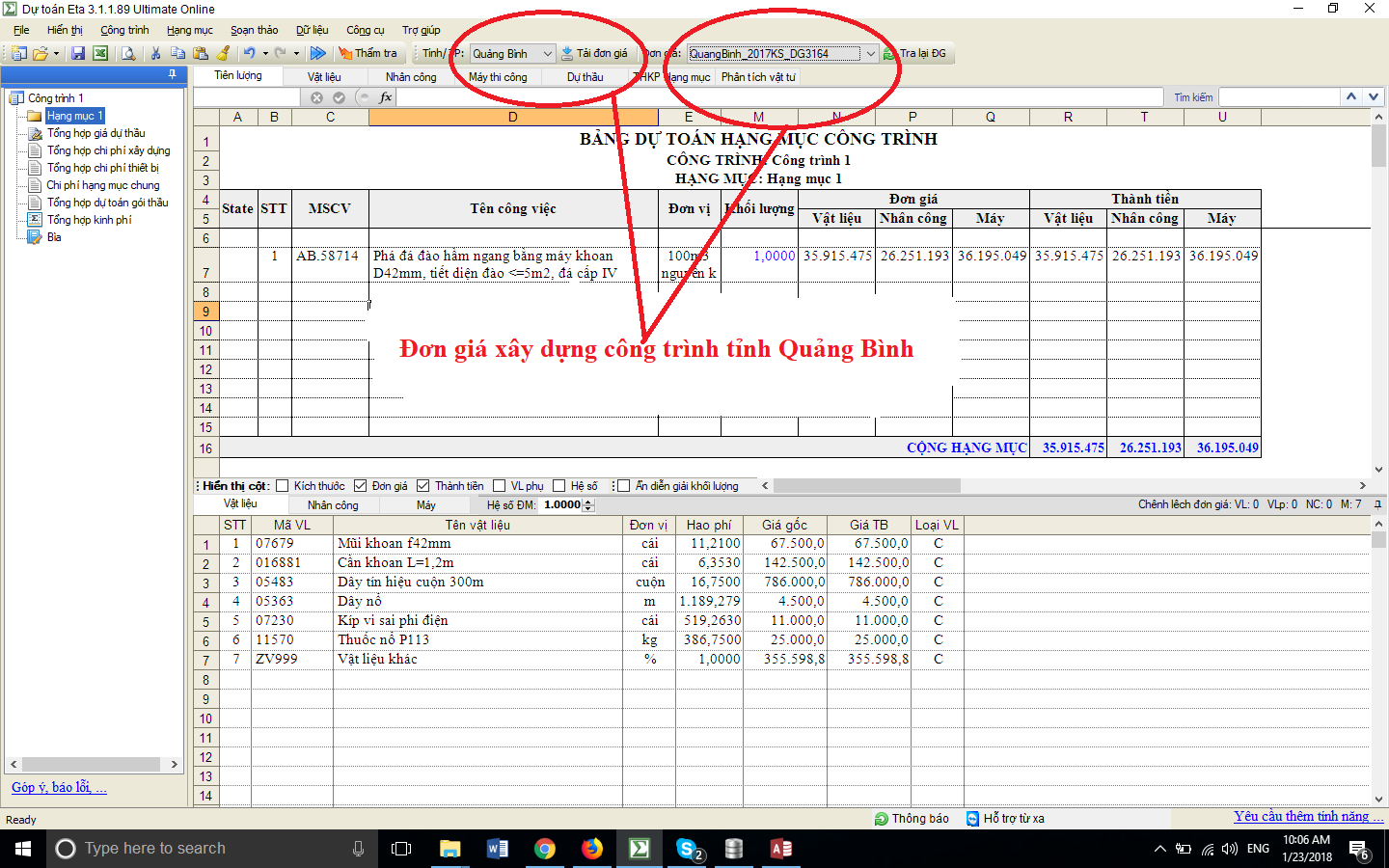
Task: Click the blue fast-forward arrows icon
Action: [317, 54]
